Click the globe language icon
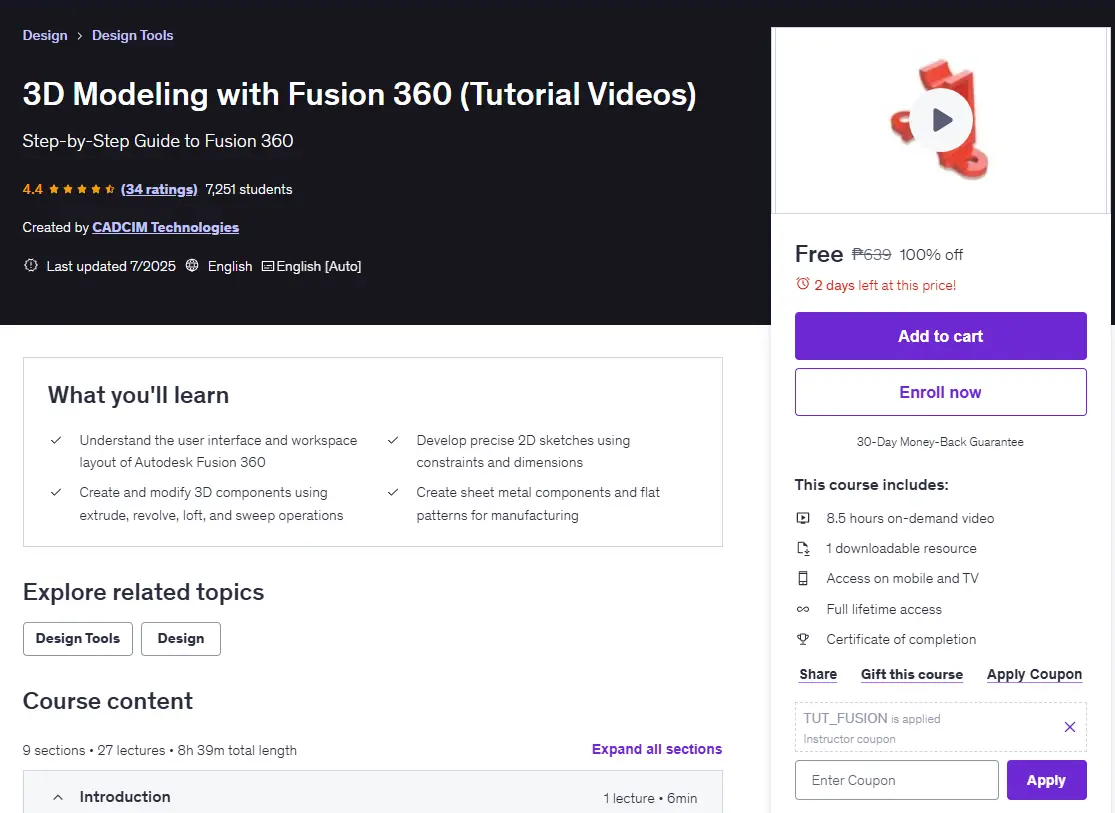1115x813 pixels. tap(192, 265)
